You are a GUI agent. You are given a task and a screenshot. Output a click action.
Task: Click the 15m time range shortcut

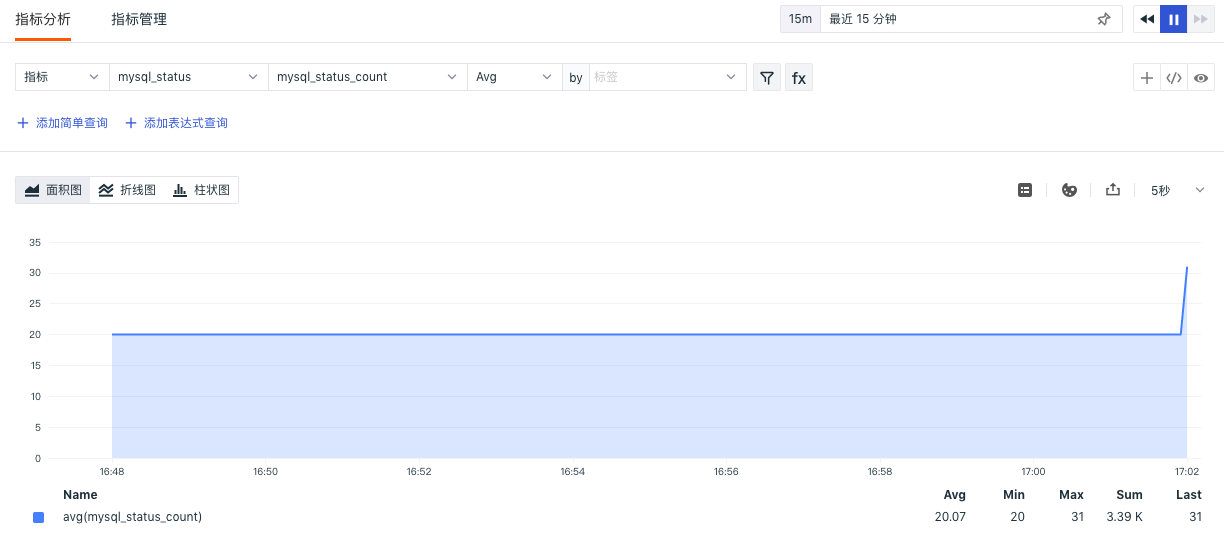(x=800, y=19)
